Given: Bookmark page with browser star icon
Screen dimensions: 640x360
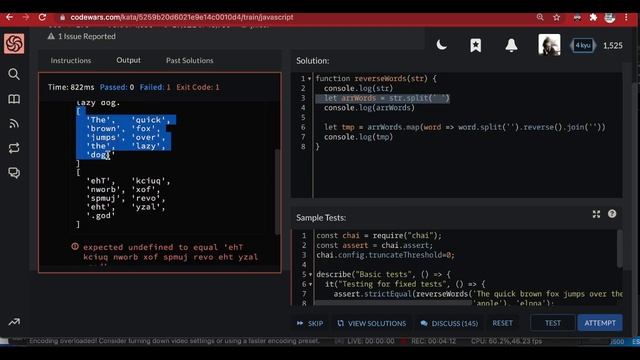Looking at the screenshot, I should pyautogui.click(x=556, y=17).
